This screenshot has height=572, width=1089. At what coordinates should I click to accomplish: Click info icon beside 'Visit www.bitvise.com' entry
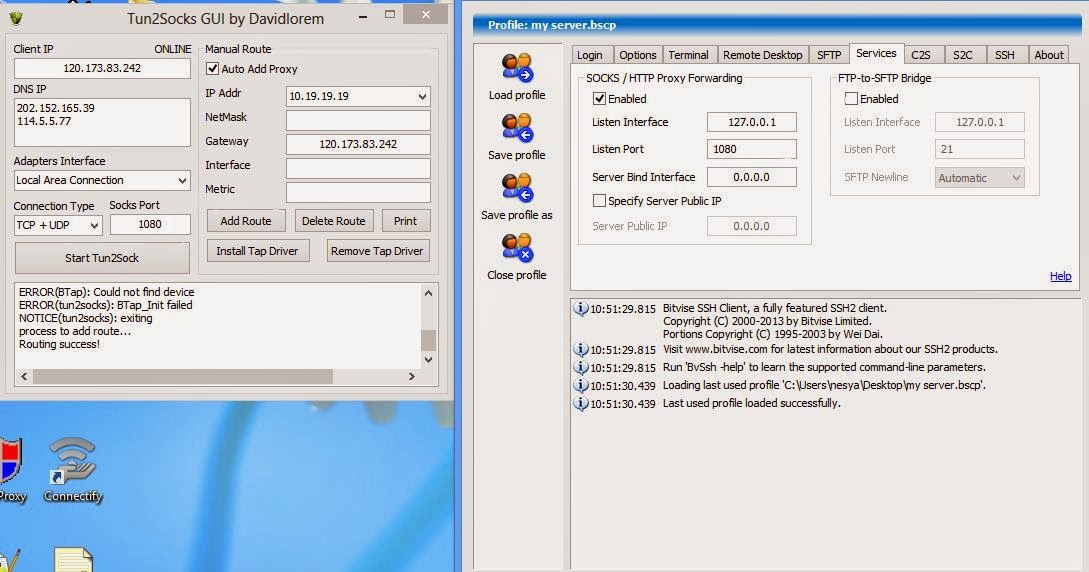tap(581, 349)
